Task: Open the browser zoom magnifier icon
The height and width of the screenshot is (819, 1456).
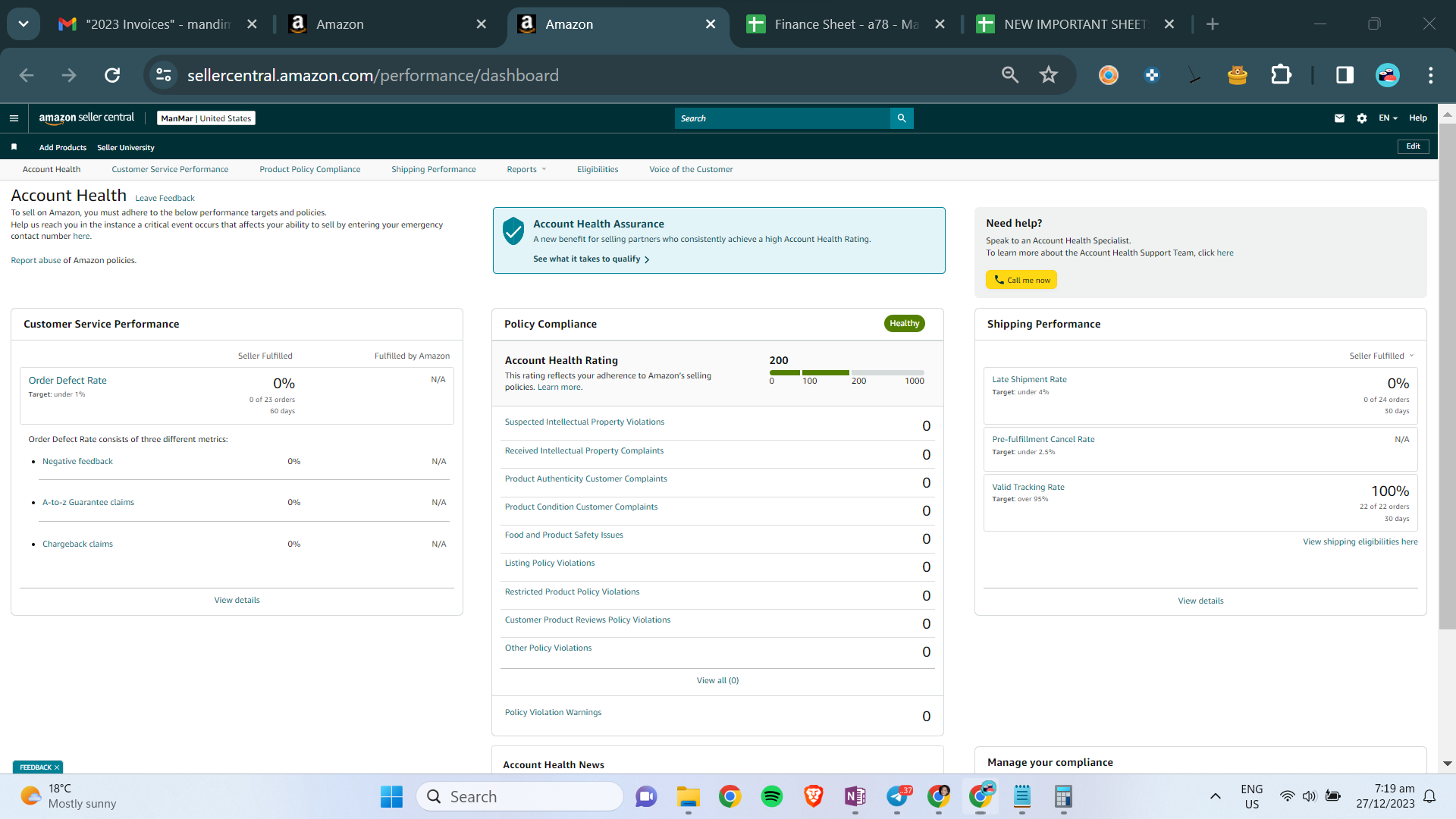Action: (1010, 75)
